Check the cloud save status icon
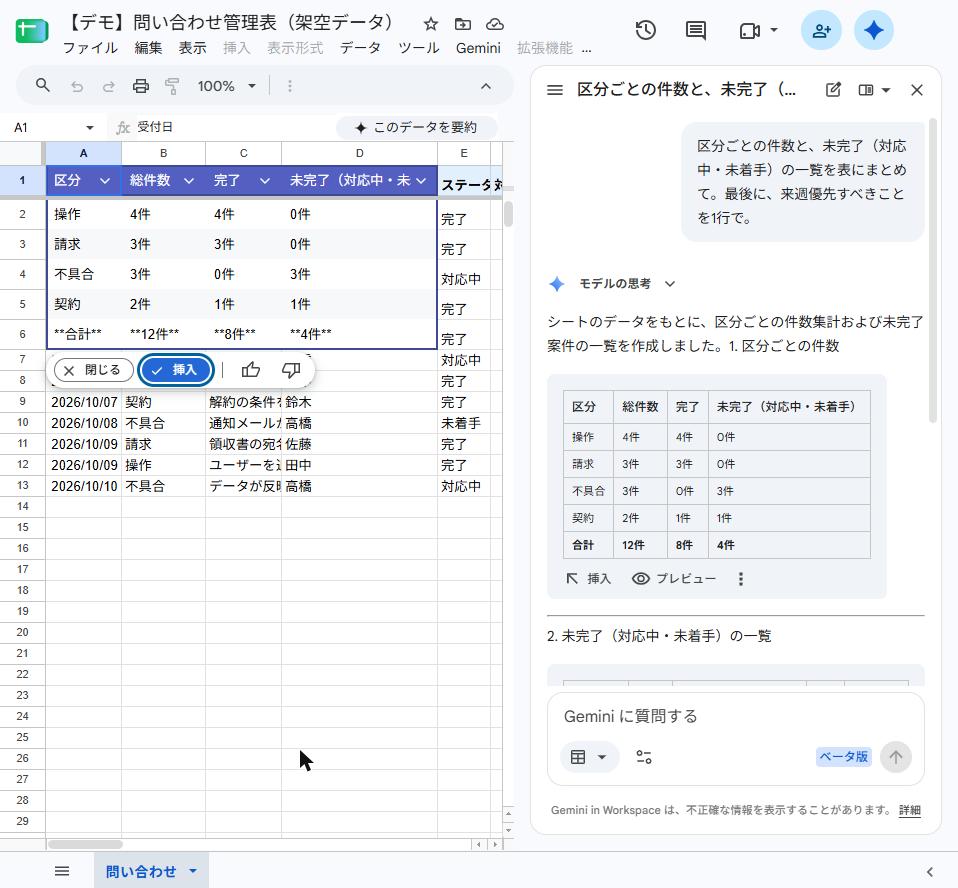 [x=494, y=24]
